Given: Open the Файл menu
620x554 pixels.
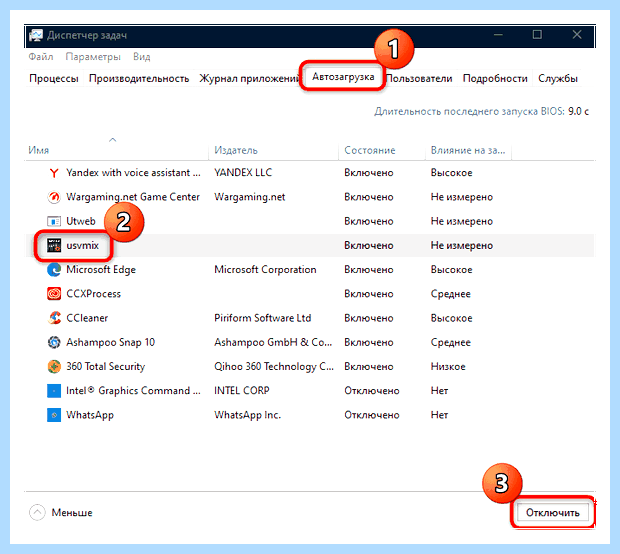Looking at the screenshot, I should [41, 57].
